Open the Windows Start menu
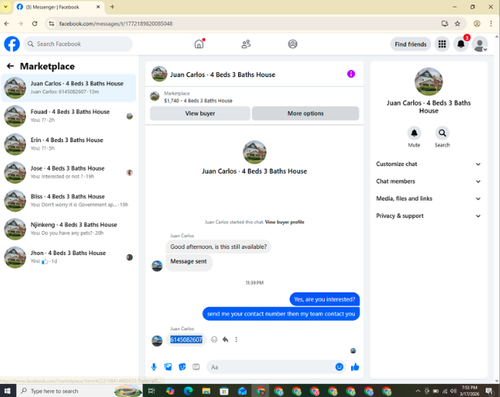Viewport: 500px width, 397px height. (7, 391)
